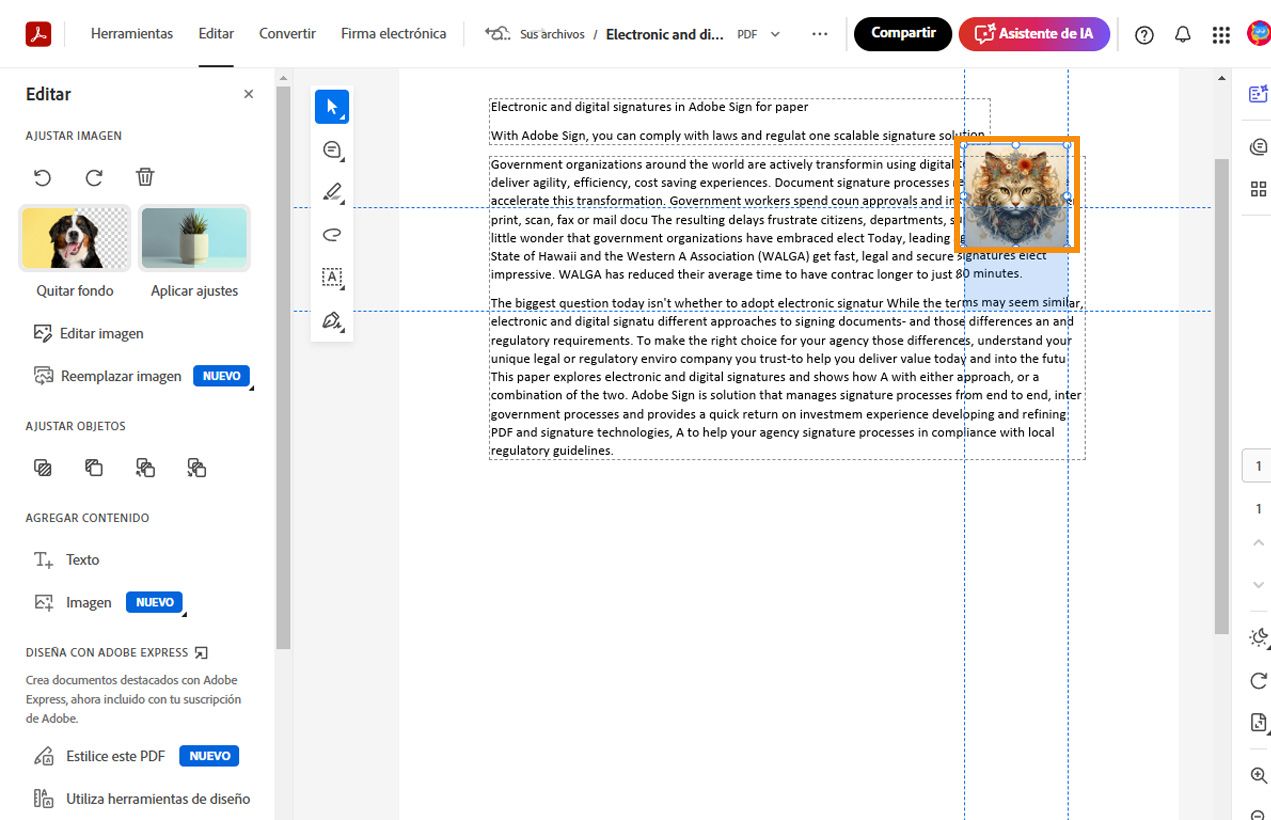1271x820 pixels.
Task: Open the zoom magnifier tool in right sidebar
Action: (1257, 775)
